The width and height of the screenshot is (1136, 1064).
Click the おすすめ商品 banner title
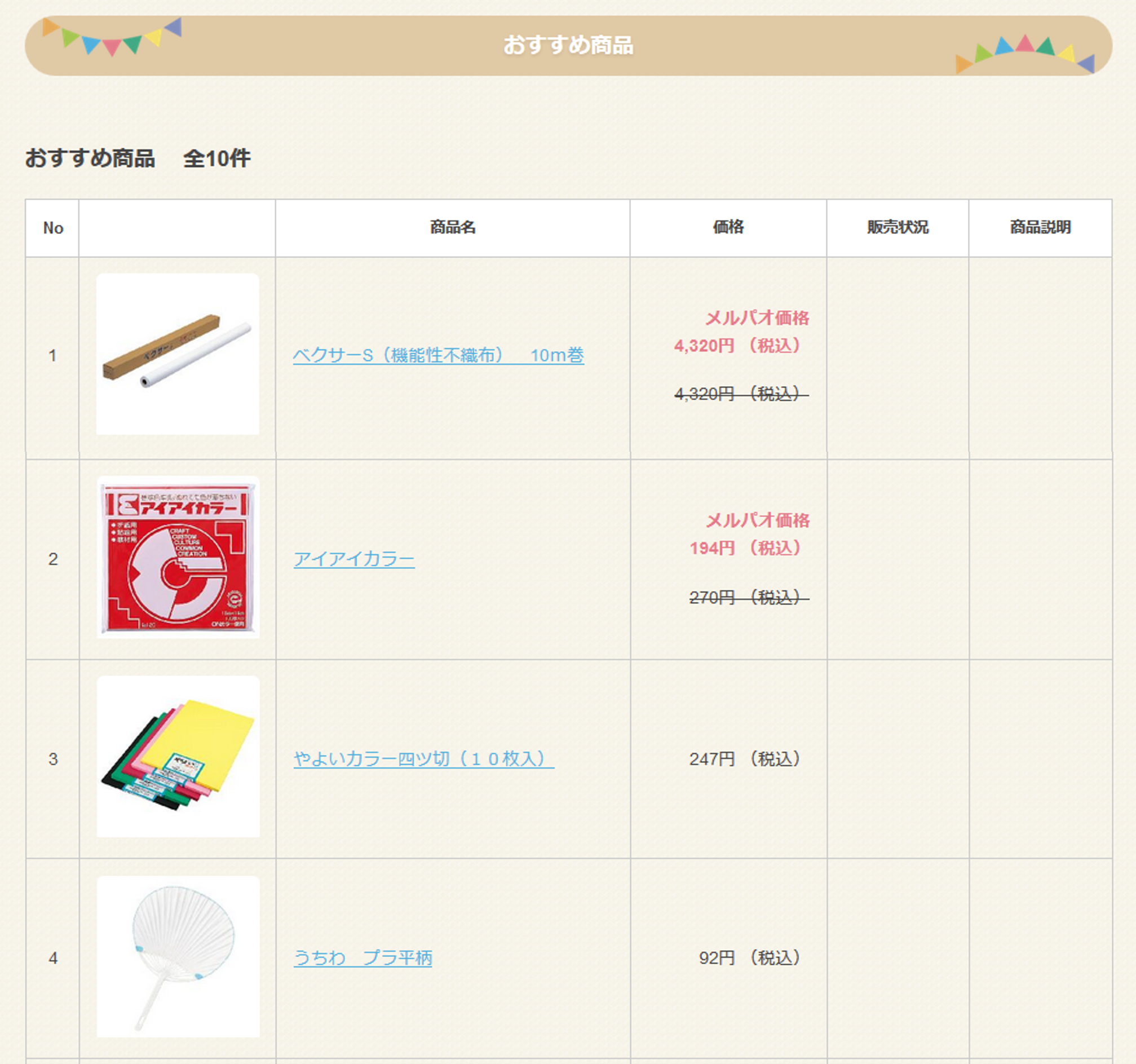(x=568, y=45)
